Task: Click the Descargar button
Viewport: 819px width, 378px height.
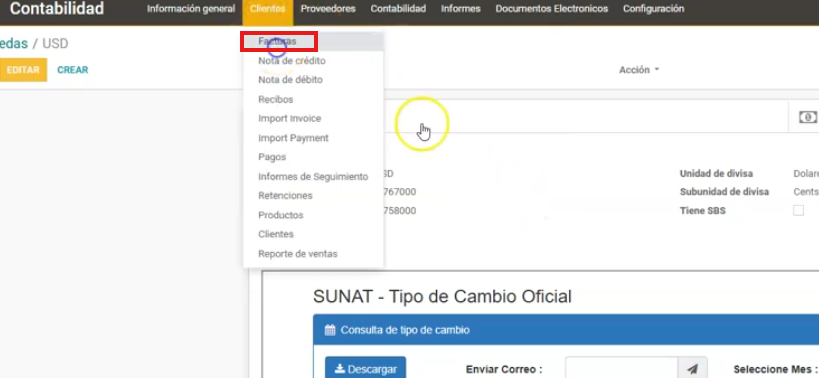Action: [365, 369]
